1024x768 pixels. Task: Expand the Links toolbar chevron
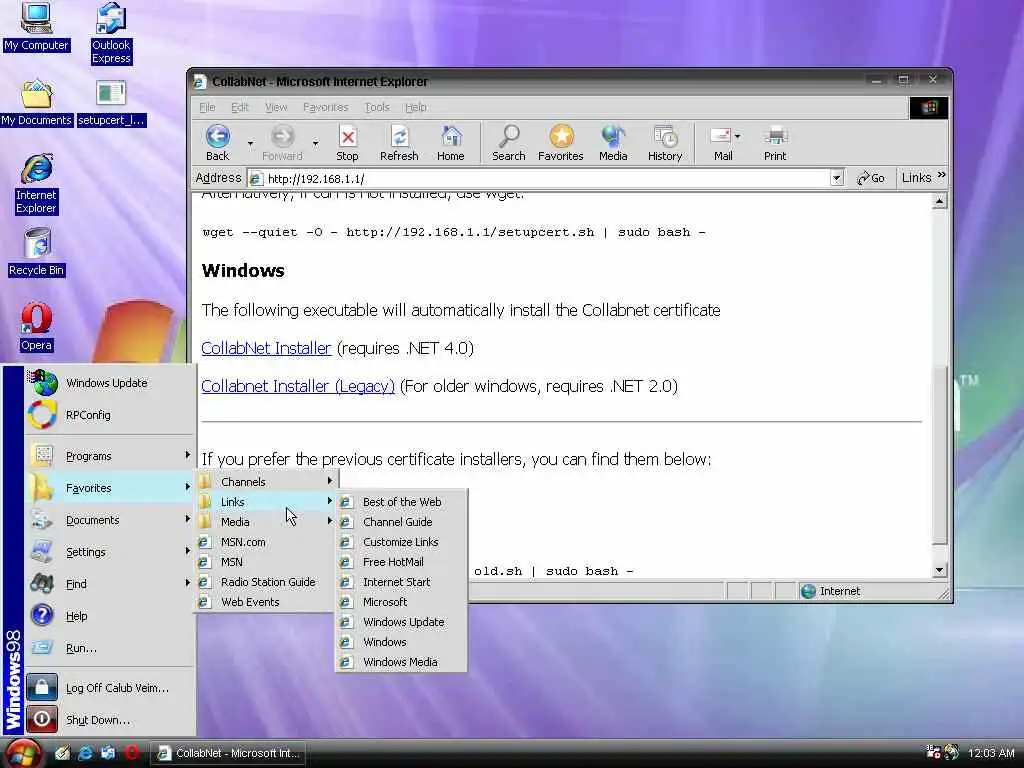(941, 175)
